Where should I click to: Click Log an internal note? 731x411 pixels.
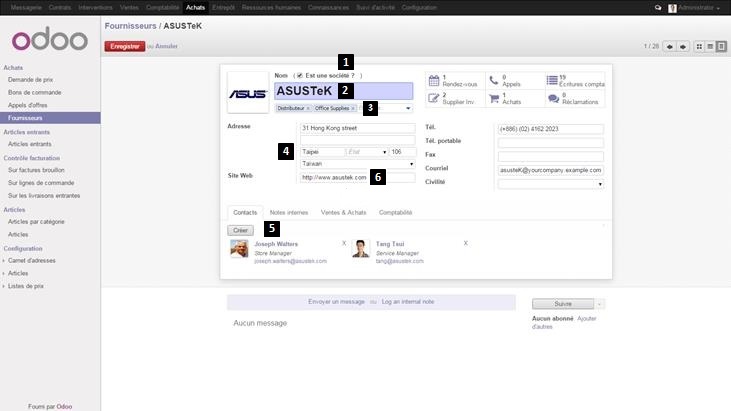point(408,302)
